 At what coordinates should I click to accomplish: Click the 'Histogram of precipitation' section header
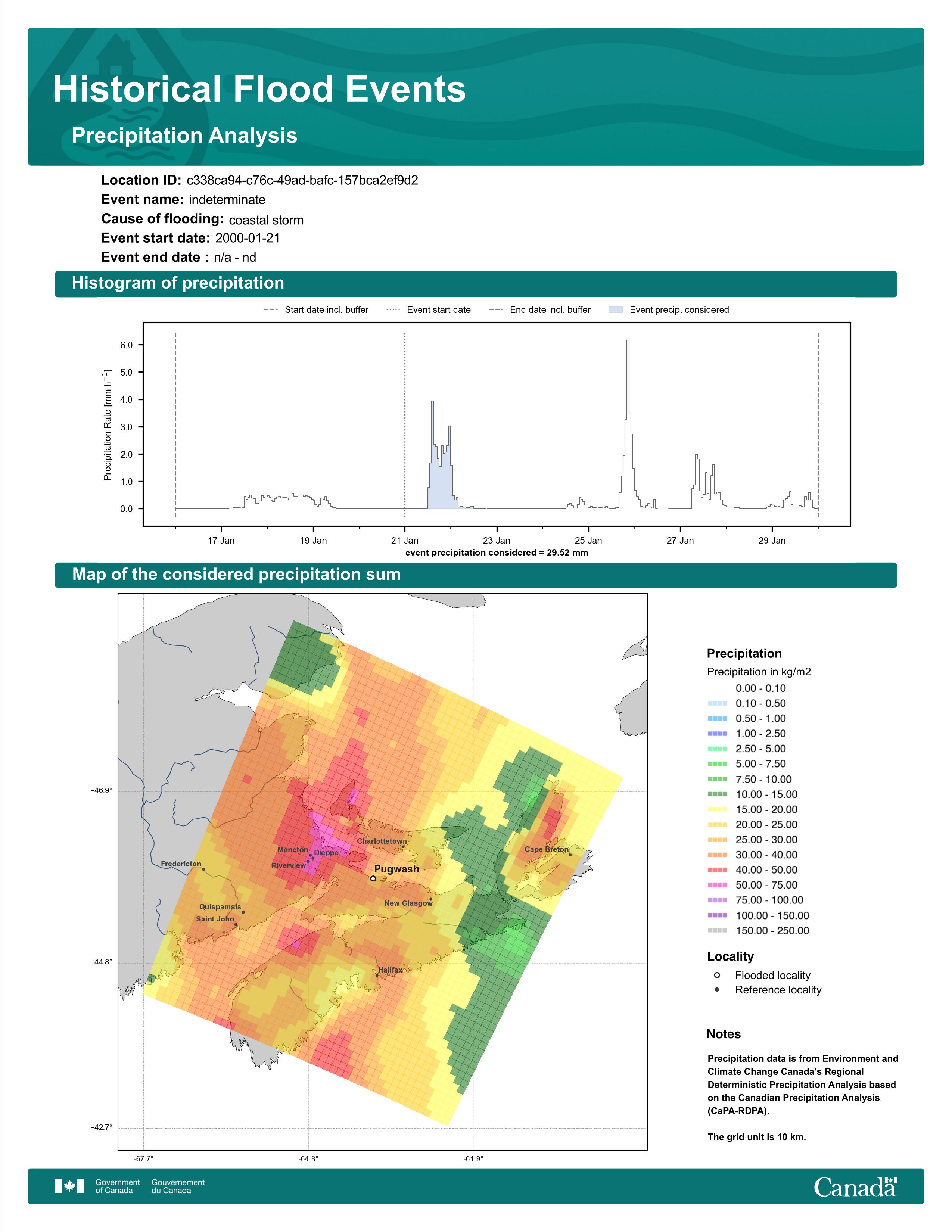tap(178, 283)
